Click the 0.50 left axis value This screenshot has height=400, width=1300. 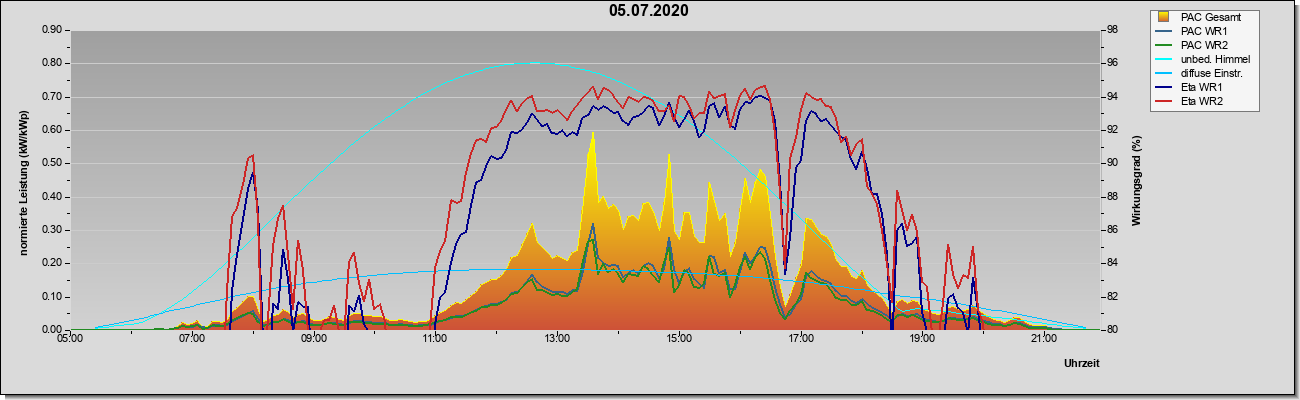point(52,163)
